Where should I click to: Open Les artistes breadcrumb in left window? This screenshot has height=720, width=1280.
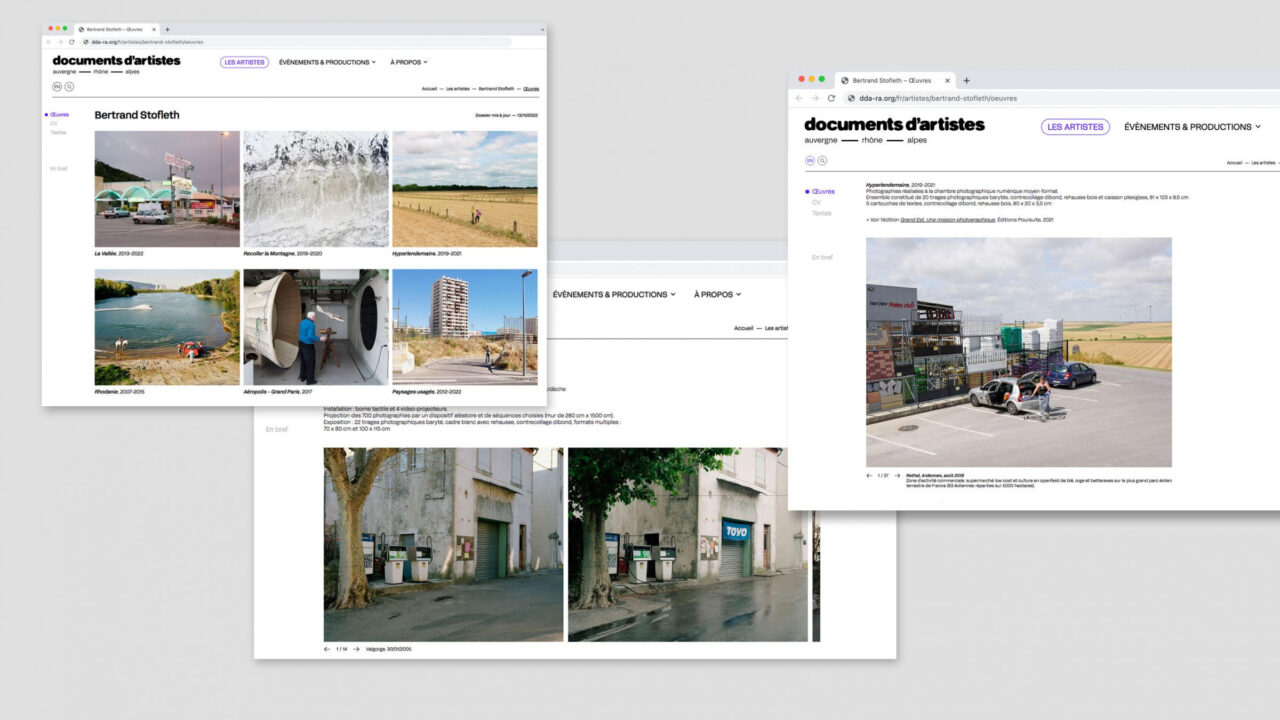(457, 88)
